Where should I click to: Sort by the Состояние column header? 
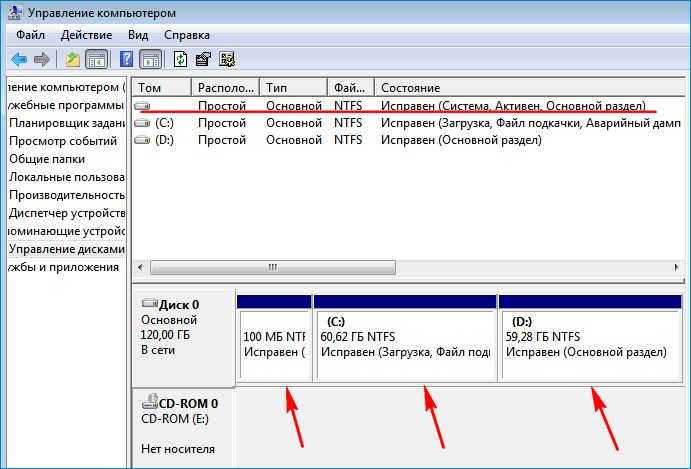click(x=530, y=87)
